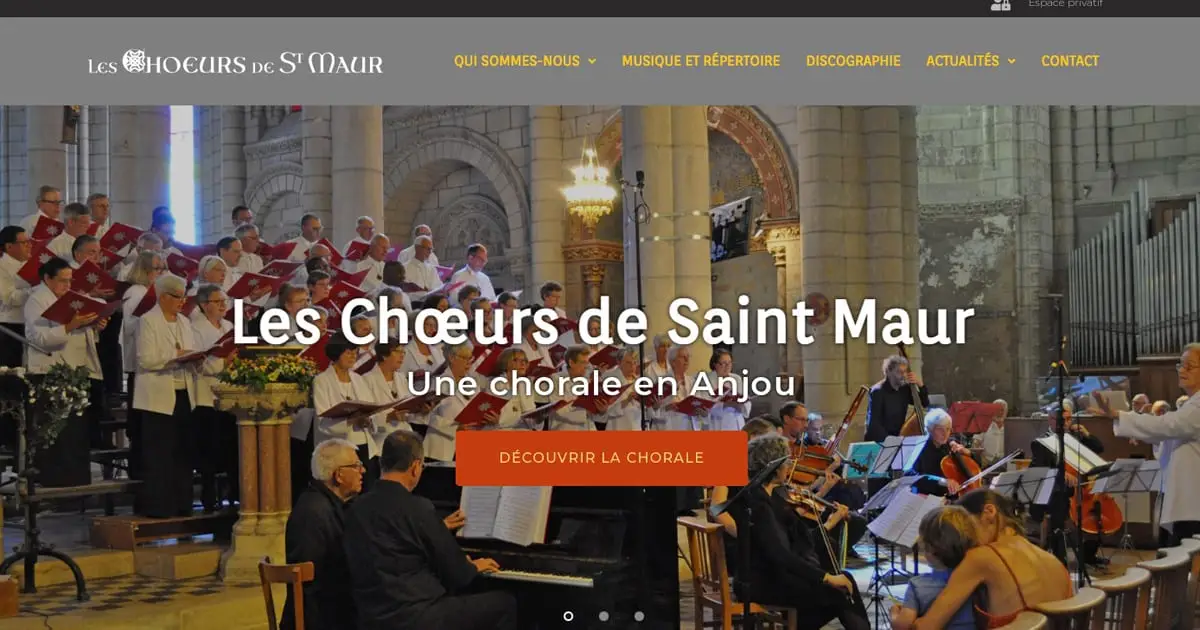
Task: Navigate to Discographie
Action: (853, 61)
